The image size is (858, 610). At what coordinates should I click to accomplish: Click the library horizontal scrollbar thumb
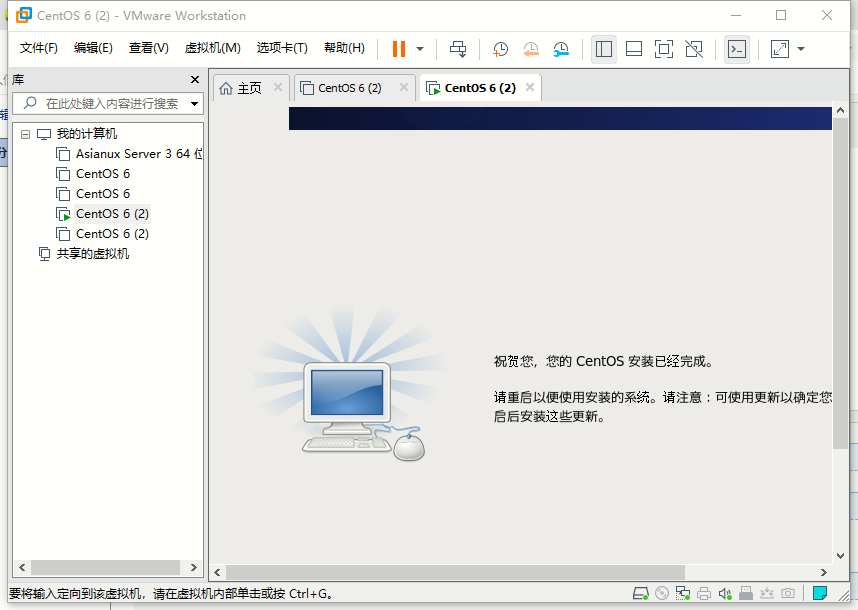click(105, 567)
